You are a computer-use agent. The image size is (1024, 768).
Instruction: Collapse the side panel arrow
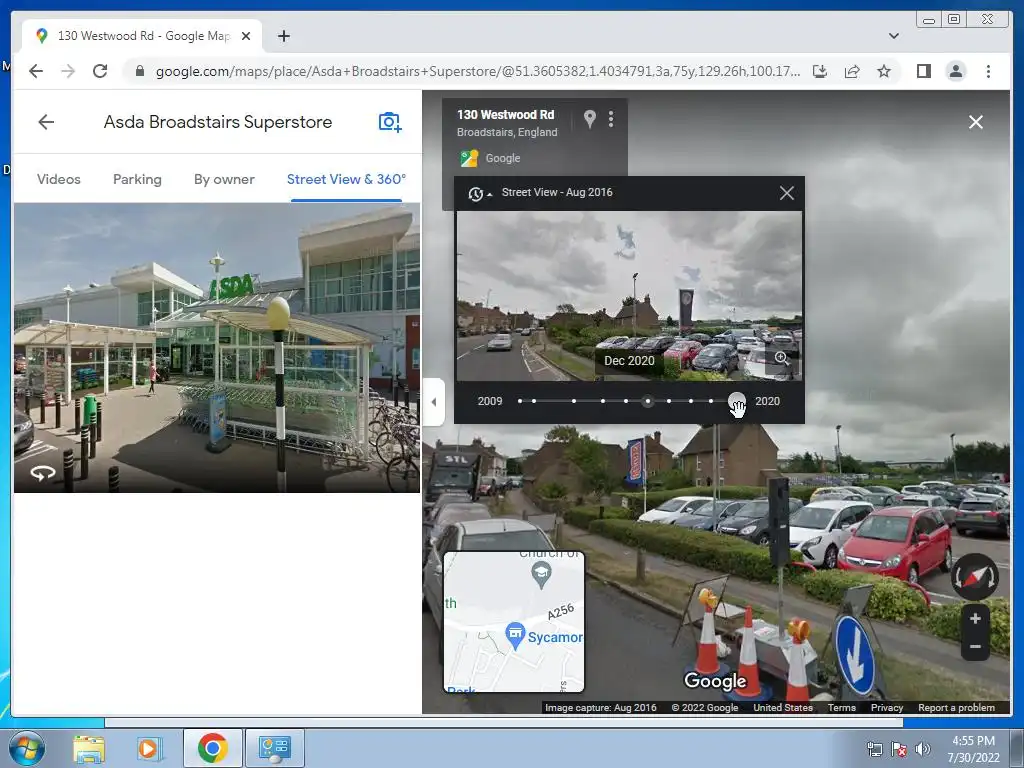[x=434, y=402]
